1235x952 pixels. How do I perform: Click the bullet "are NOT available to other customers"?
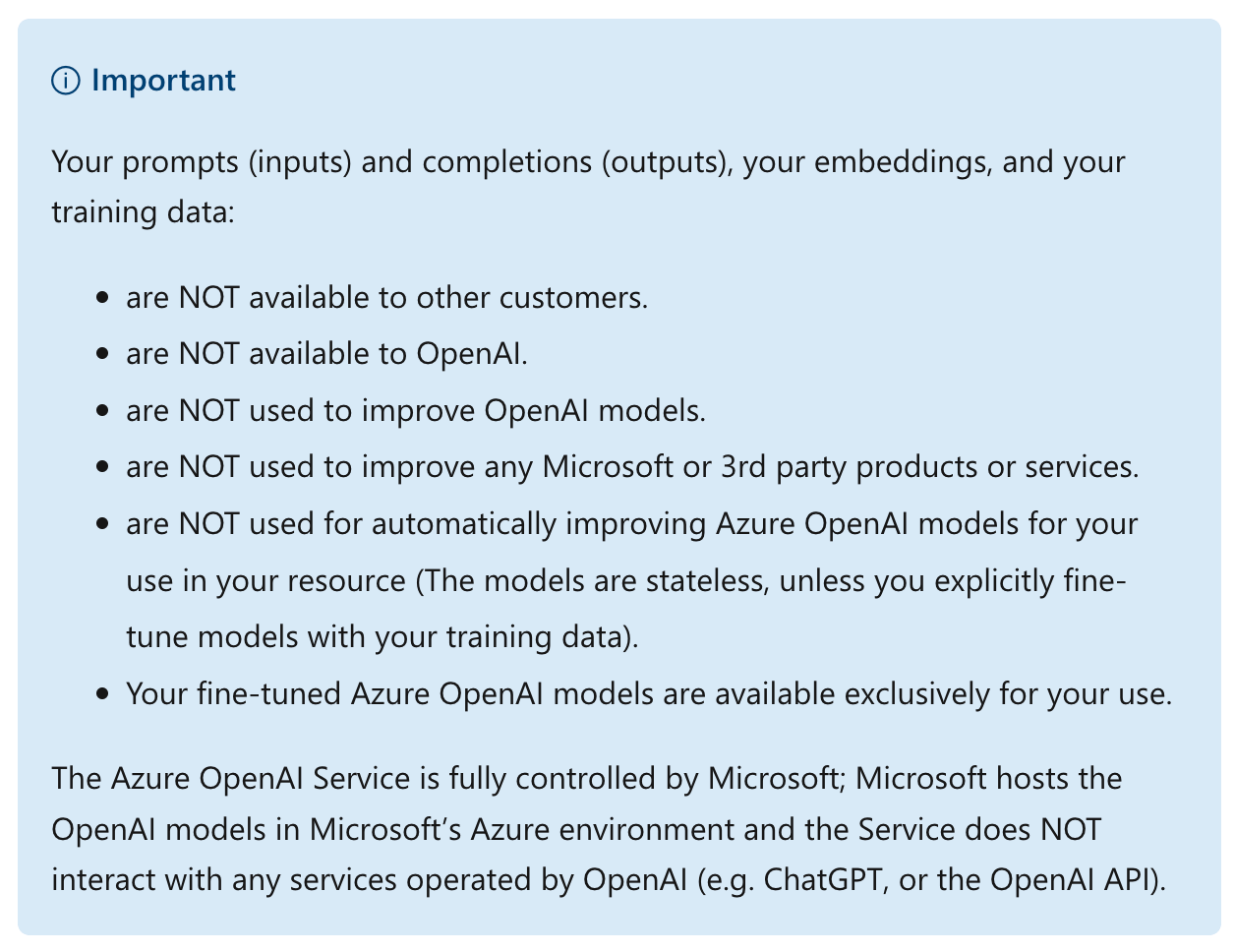[x=386, y=297]
